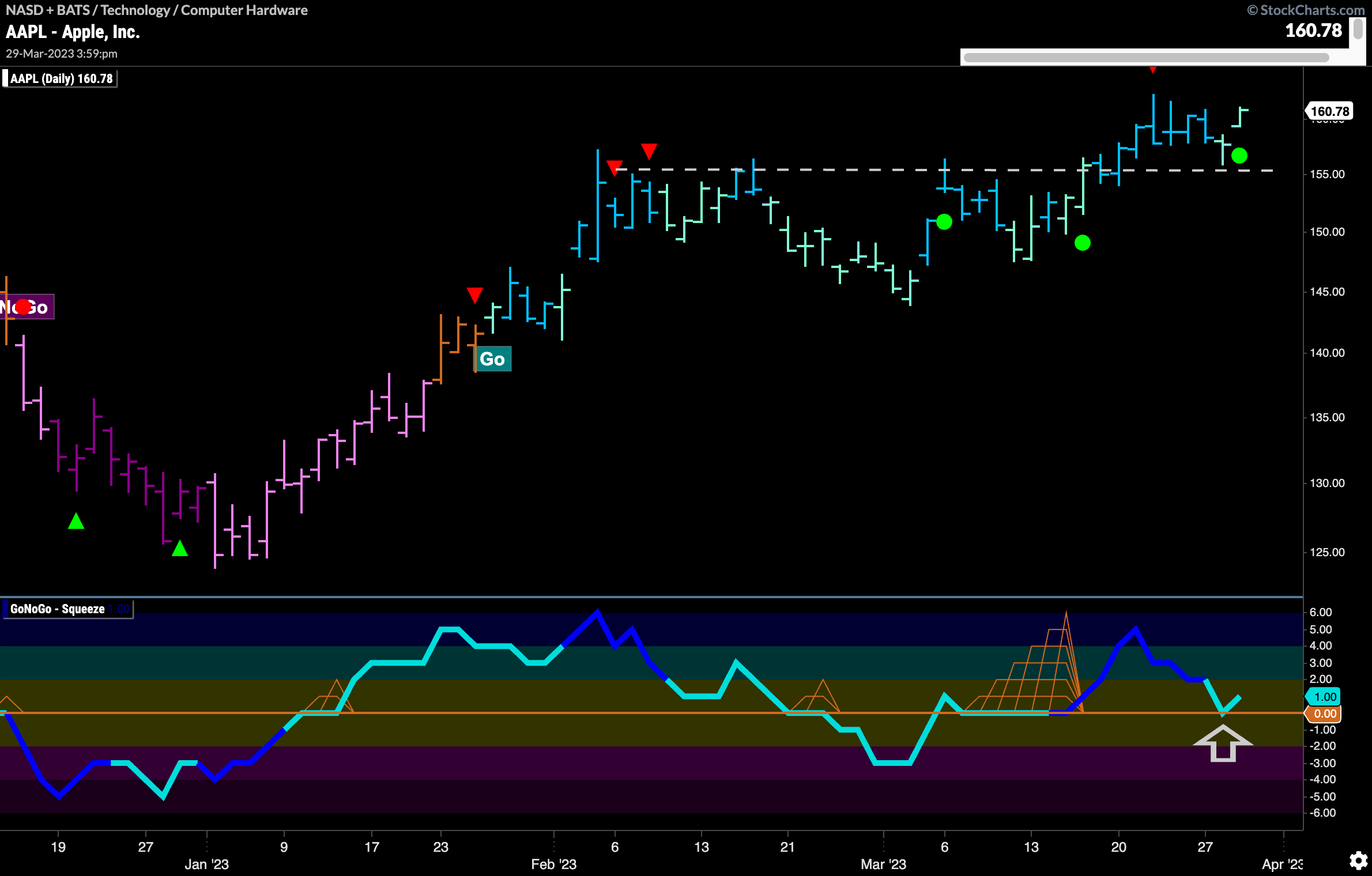This screenshot has height=876, width=1372.
Task: Click the red triangle touching the dashed resistance line
Action: [x=615, y=168]
